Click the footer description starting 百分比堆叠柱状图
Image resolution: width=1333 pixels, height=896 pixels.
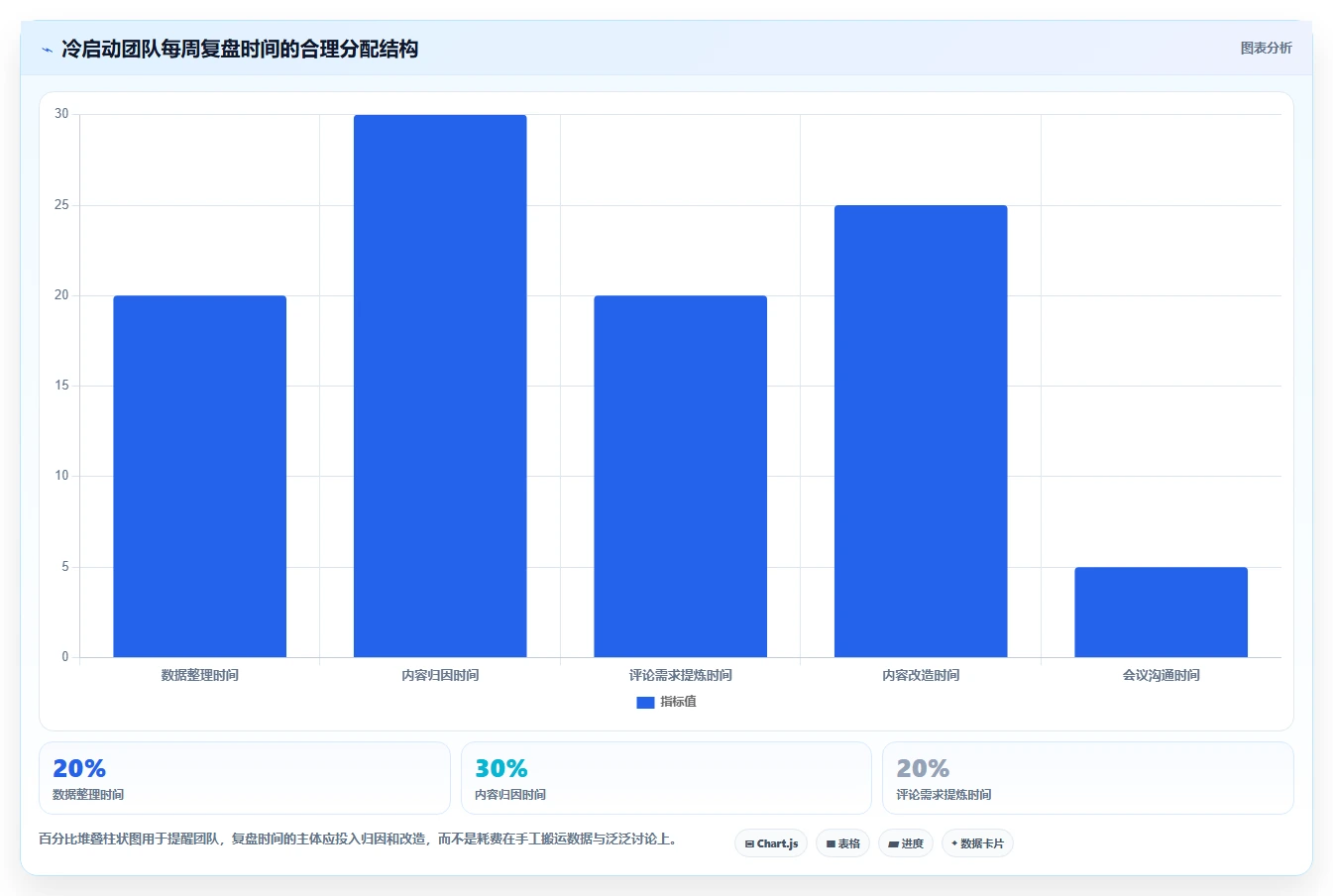click(361, 839)
